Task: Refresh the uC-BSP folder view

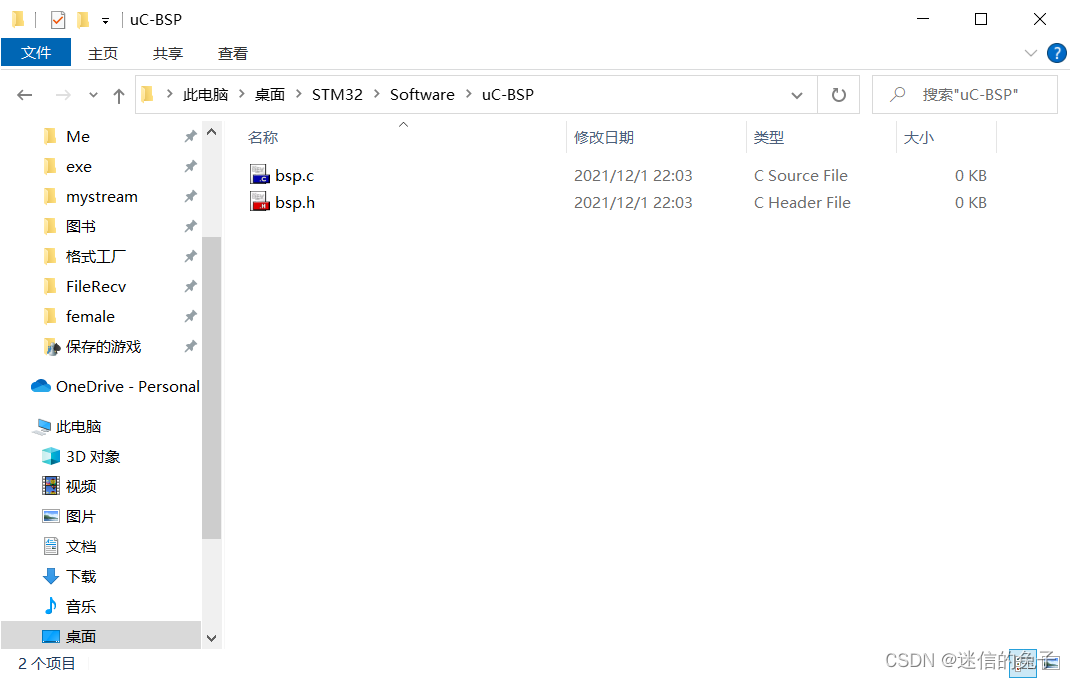Action: pos(838,95)
